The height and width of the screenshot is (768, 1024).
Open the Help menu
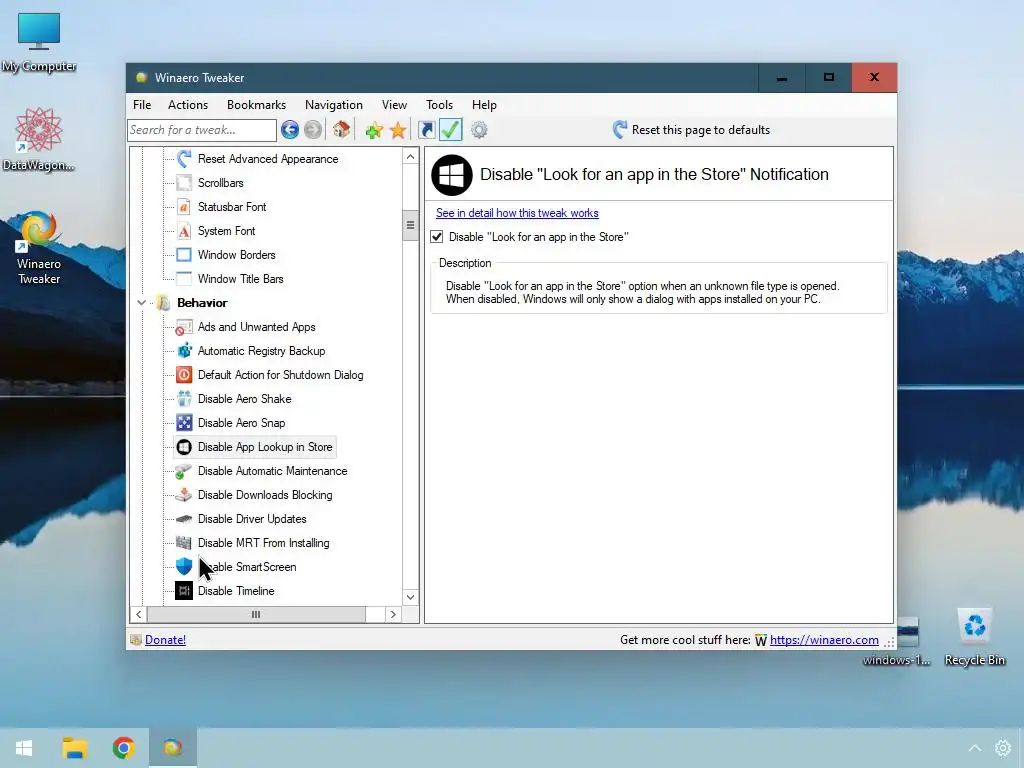tap(485, 104)
